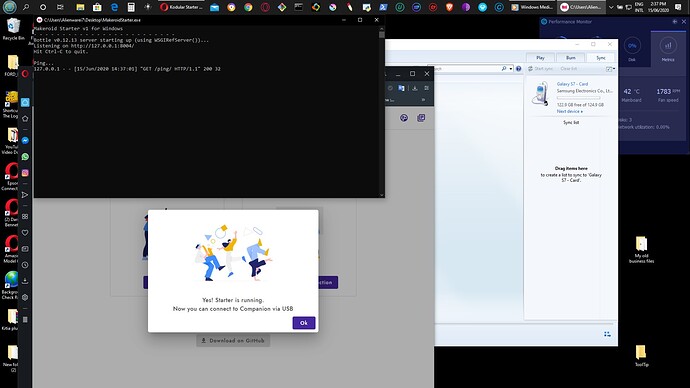This screenshot has width=690, height=388.
Task: Open bookmarks heart icon in Opera sidebar
Action: 25,233
